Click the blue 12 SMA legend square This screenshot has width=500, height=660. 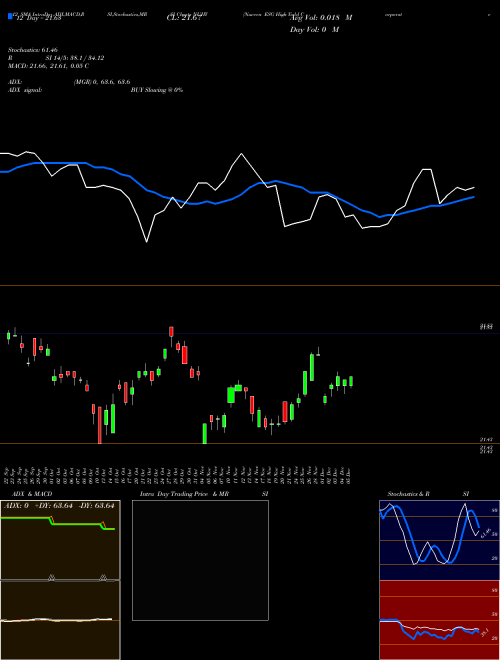pos(10,16)
